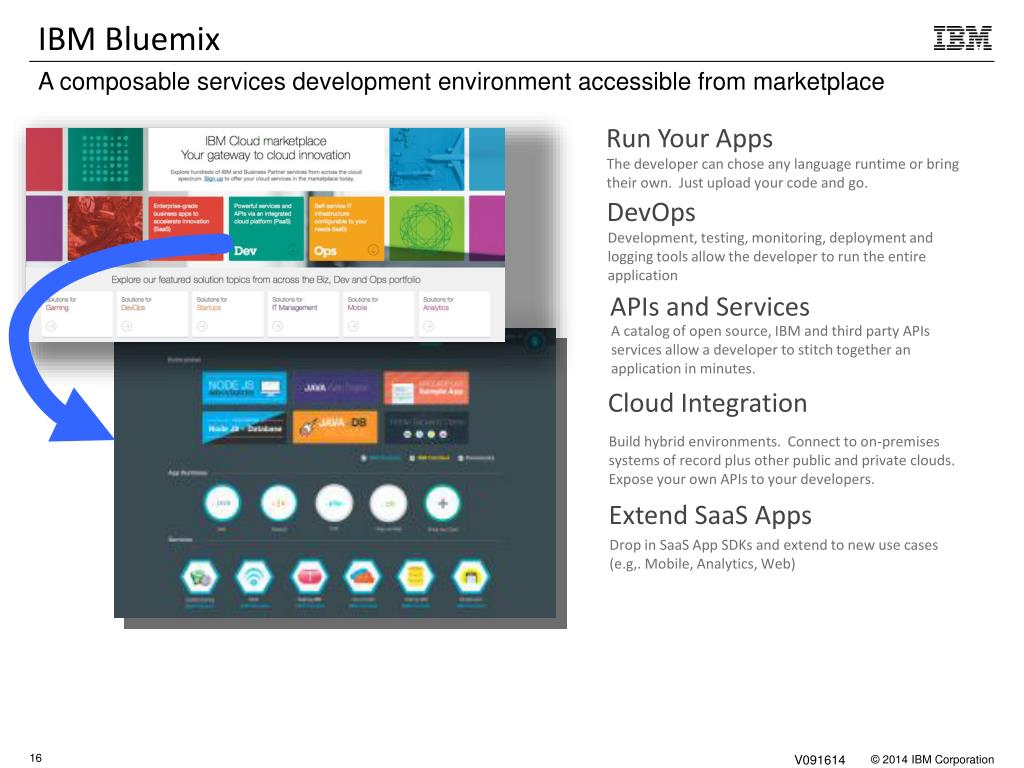This screenshot has height=768, width=1024.
Task: Open the Solutions for Gaming card
Action: [x=76, y=314]
